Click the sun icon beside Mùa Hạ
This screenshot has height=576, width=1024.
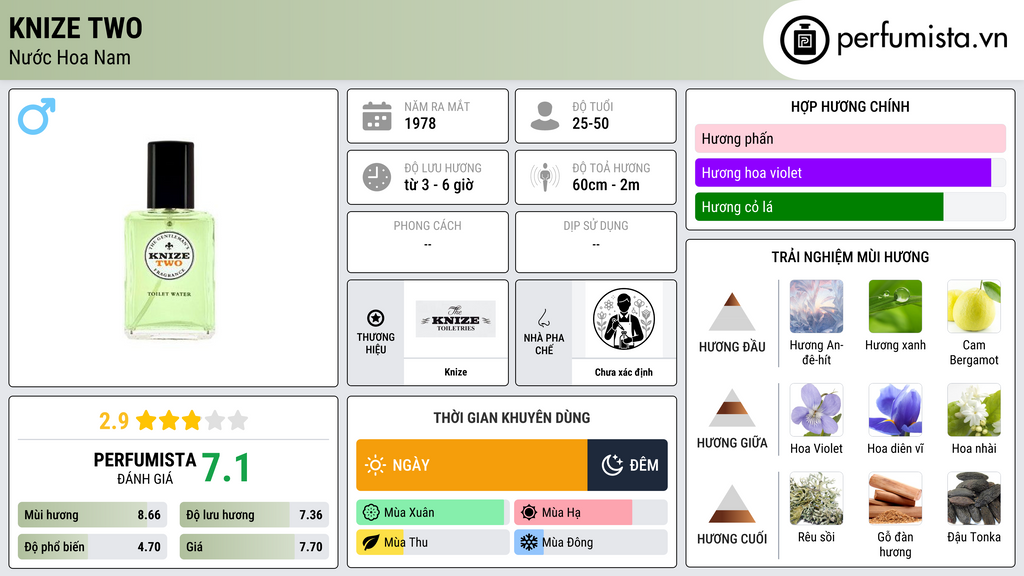529,513
